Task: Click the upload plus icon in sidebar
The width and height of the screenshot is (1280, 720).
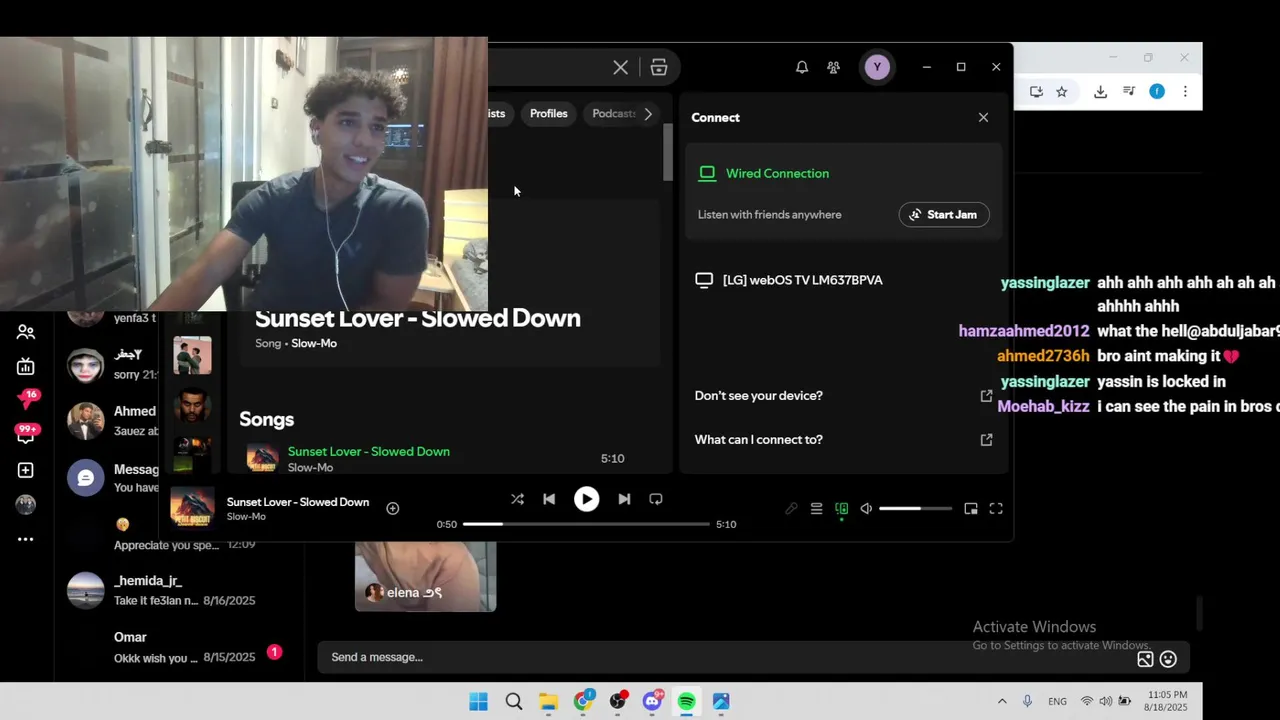Action: tap(26, 470)
